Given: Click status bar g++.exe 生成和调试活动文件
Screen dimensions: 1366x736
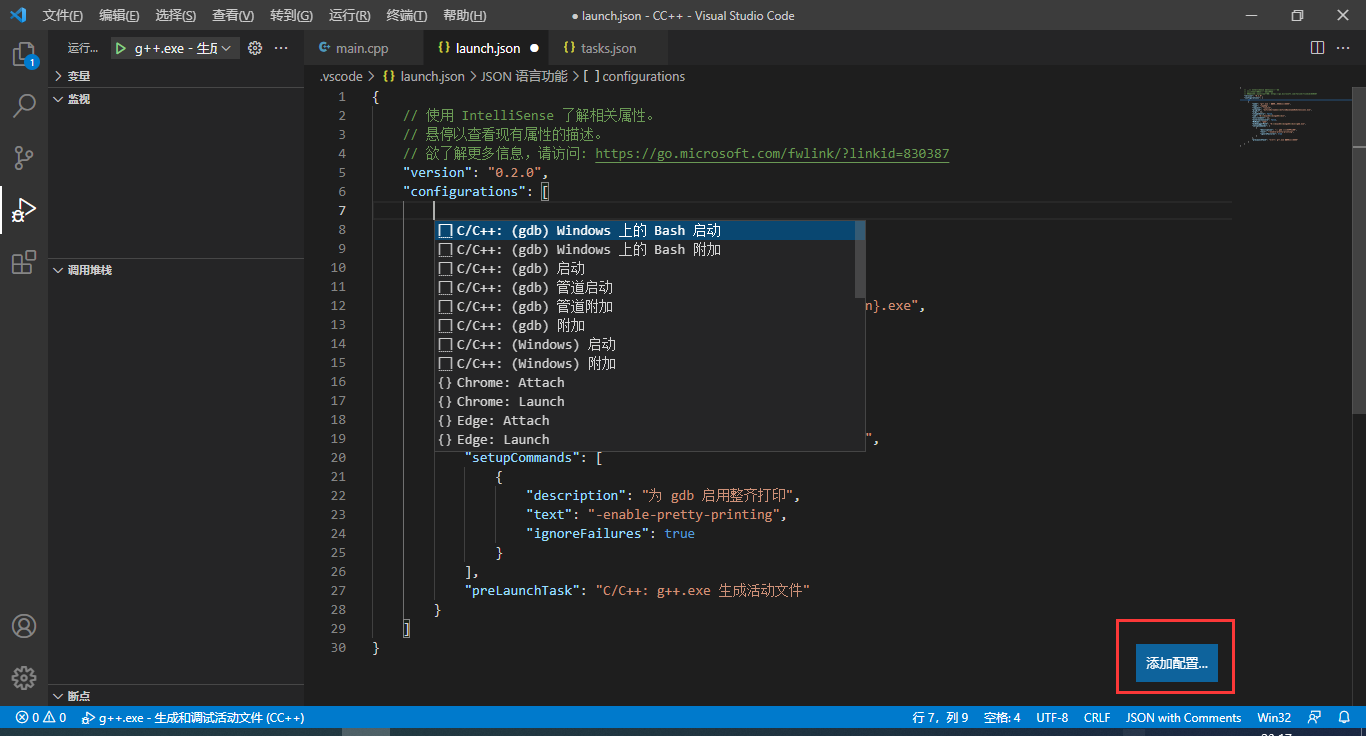Looking at the screenshot, I should [193, 717].
